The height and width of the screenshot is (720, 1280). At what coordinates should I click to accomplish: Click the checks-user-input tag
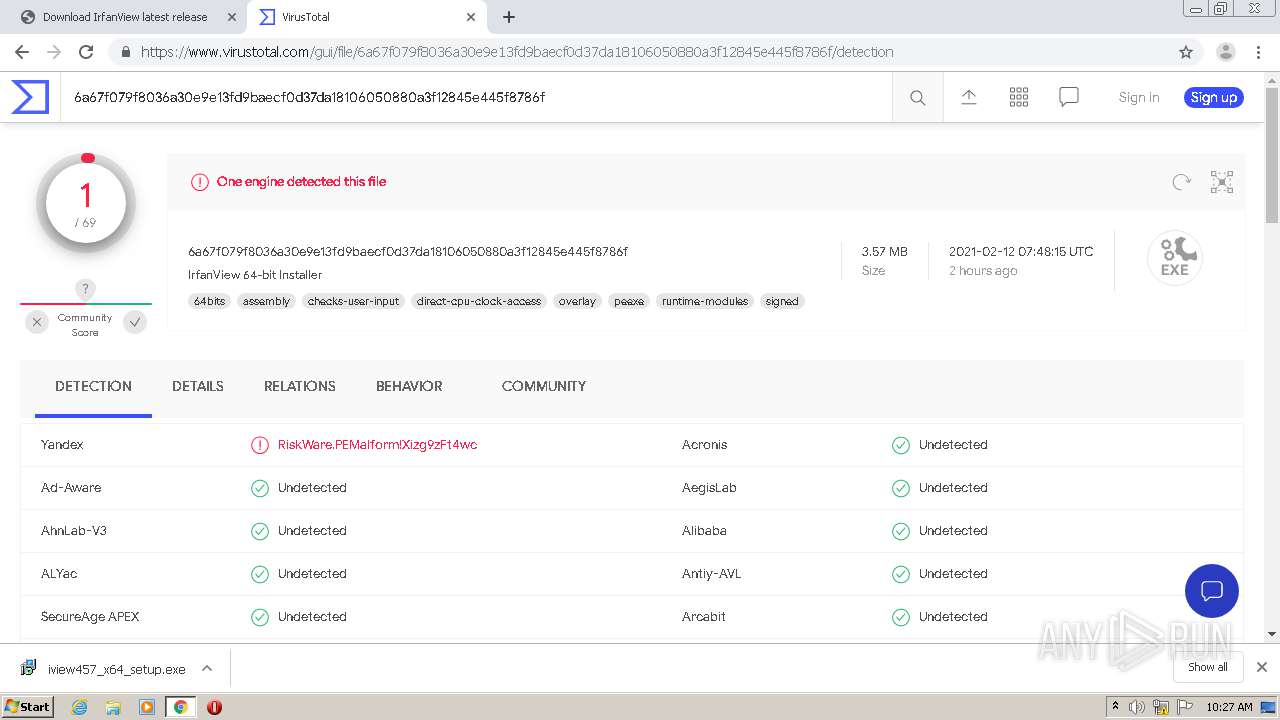[x=353, y=301]
